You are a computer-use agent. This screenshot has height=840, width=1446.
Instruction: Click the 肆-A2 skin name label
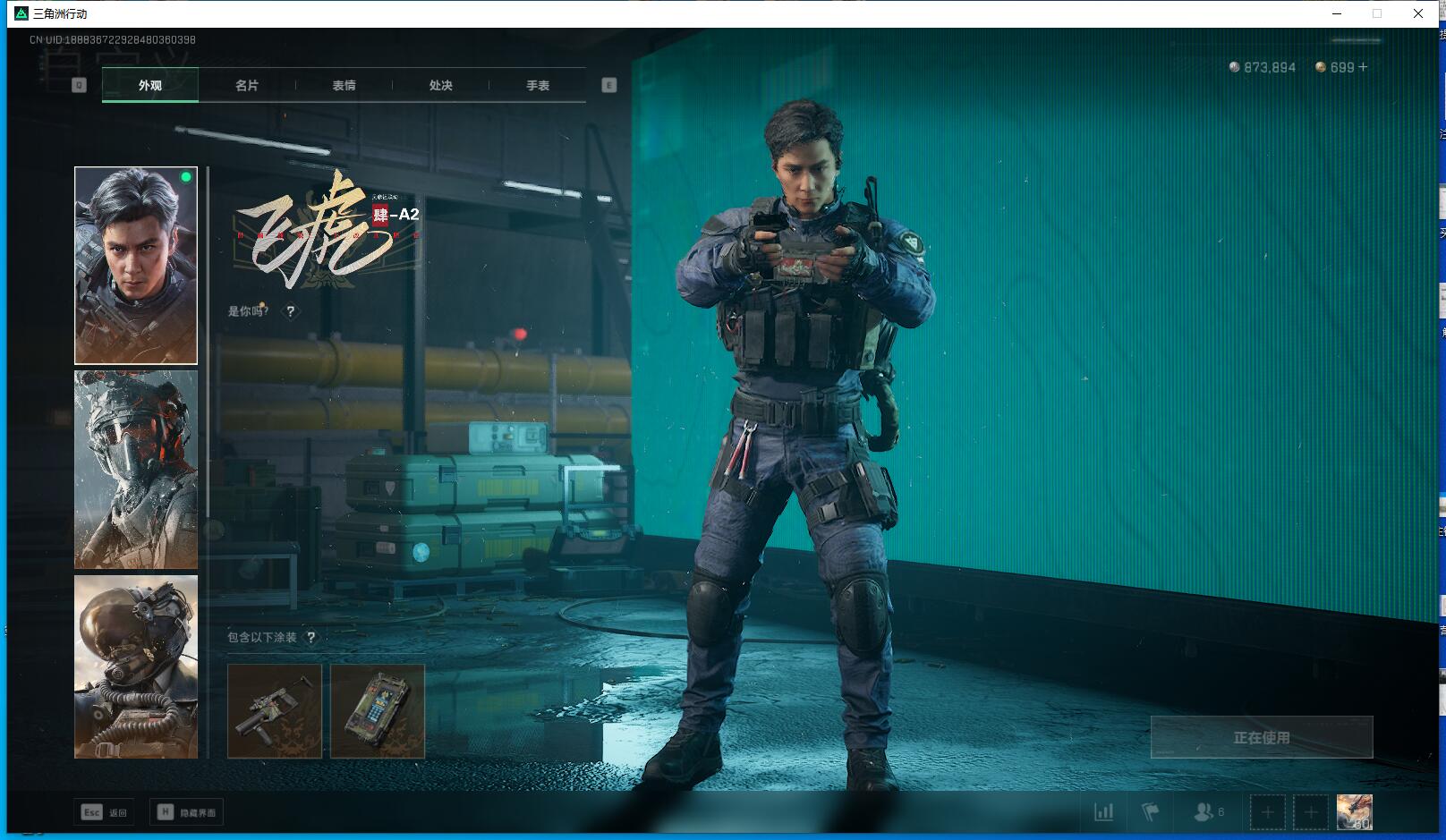[396, 215]
